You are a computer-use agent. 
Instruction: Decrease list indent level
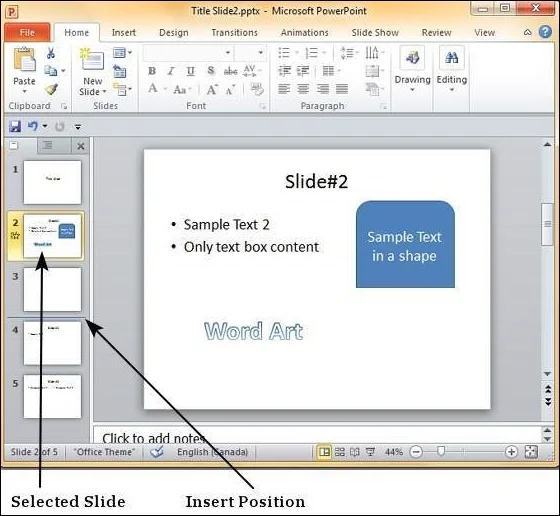(285, 71)
